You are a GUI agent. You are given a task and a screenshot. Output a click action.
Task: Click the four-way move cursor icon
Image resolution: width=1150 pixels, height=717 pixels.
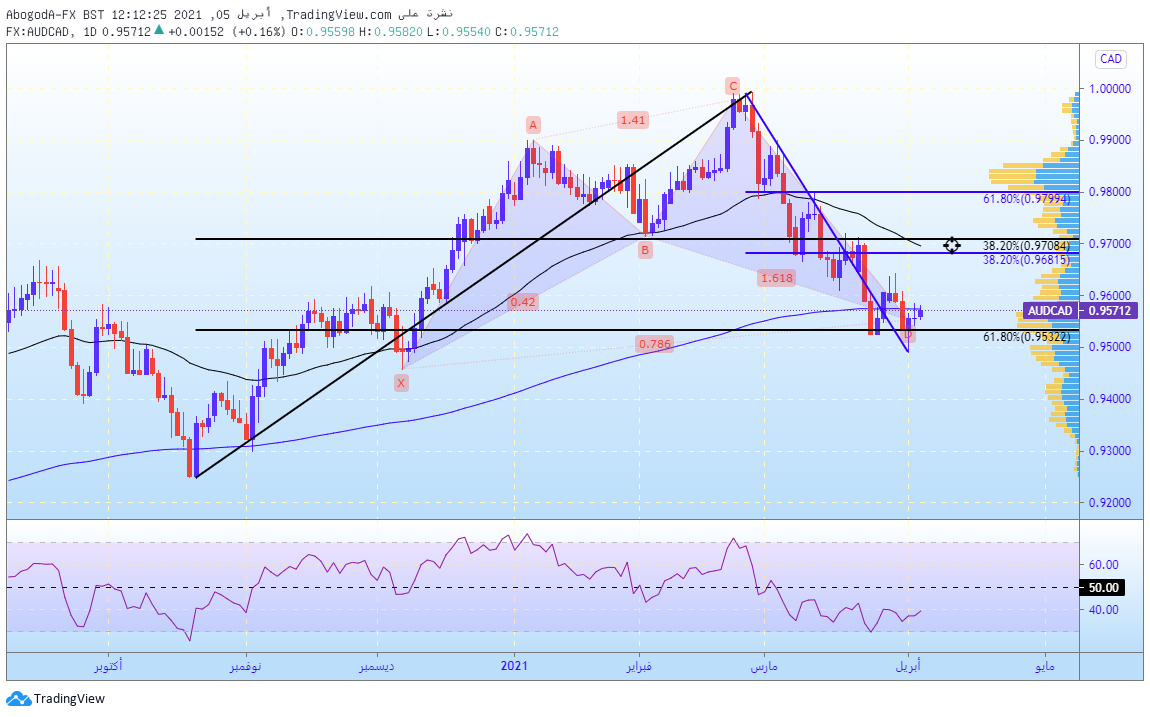[x=951, y=246]
